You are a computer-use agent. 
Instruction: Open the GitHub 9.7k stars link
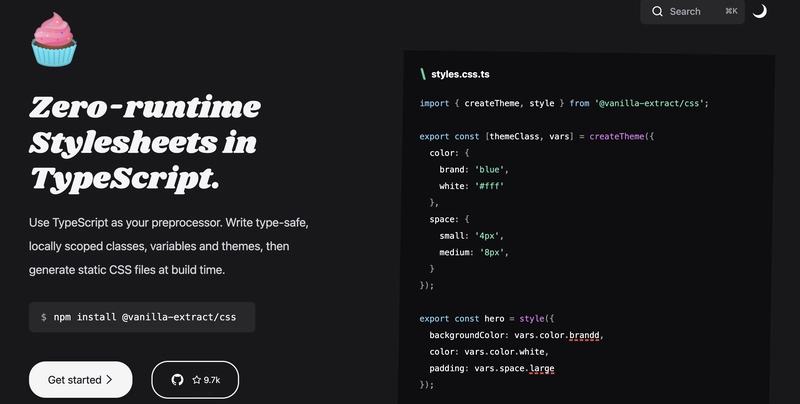(x=195, y=380)
